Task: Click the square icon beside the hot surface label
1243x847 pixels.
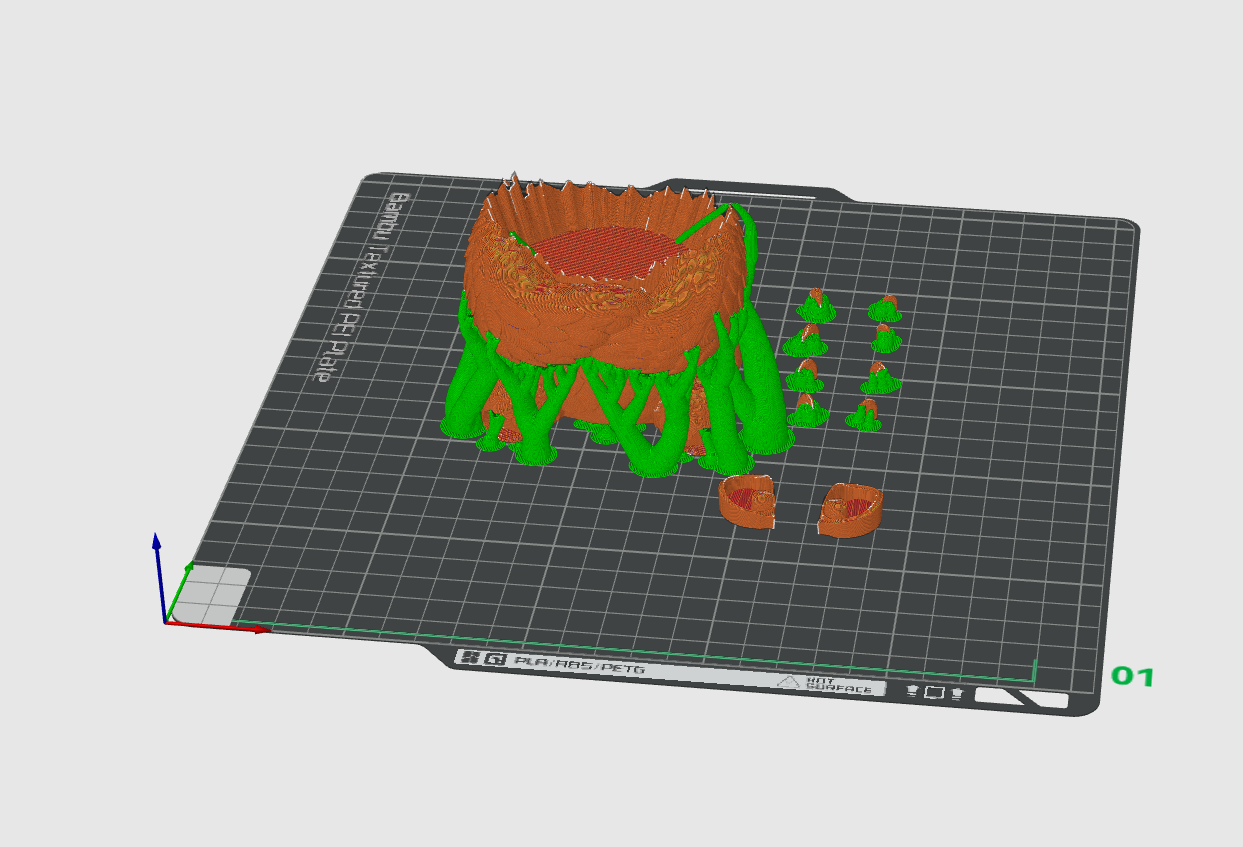Action: click(934, 692)
